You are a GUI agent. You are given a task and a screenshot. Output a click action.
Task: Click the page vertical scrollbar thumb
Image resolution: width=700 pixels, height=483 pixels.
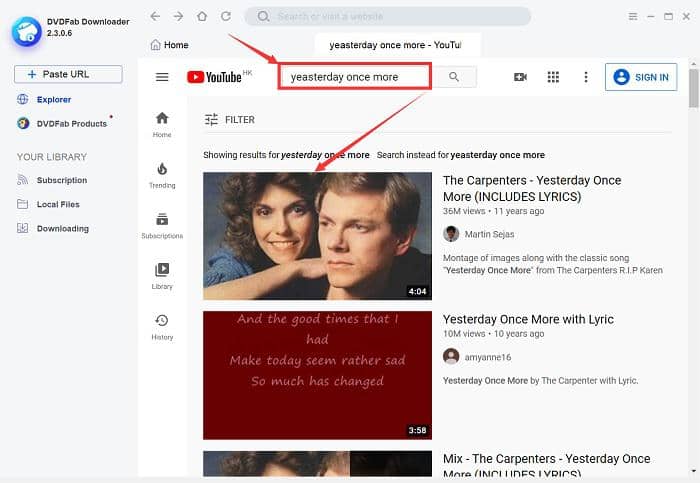(x=693, y=88)
